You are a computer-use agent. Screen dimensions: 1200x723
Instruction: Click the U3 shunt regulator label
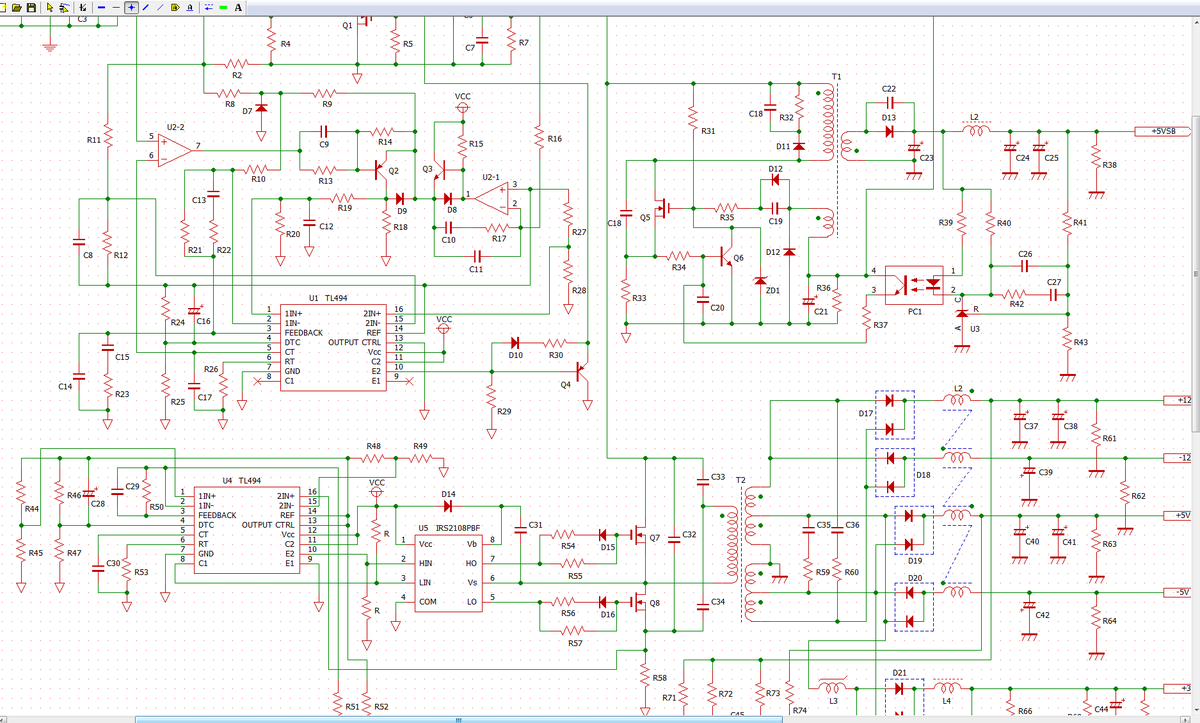coord(975,328)
